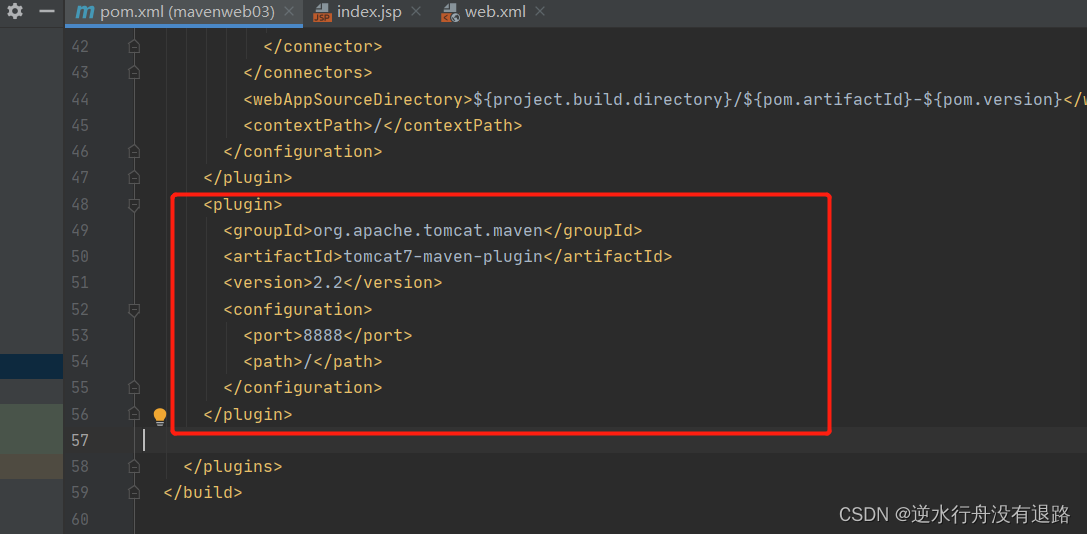Click the ${pom.version} expression on line 44
Viewport: 1087px width, 534px height.
pyautogui.click(x=992, y=99)
